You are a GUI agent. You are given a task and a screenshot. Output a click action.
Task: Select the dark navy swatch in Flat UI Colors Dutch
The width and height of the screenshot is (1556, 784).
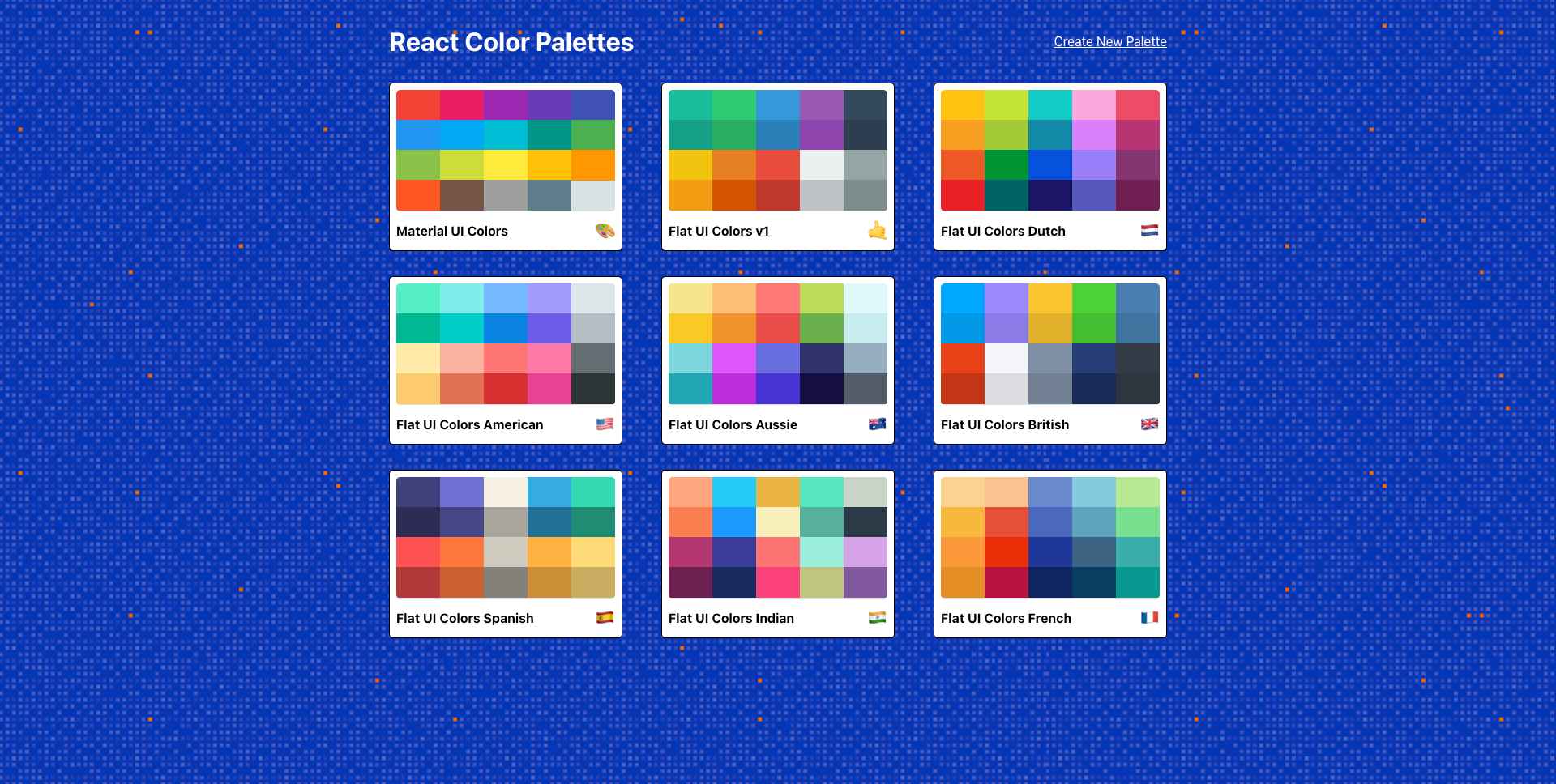tap(1050, 195)
